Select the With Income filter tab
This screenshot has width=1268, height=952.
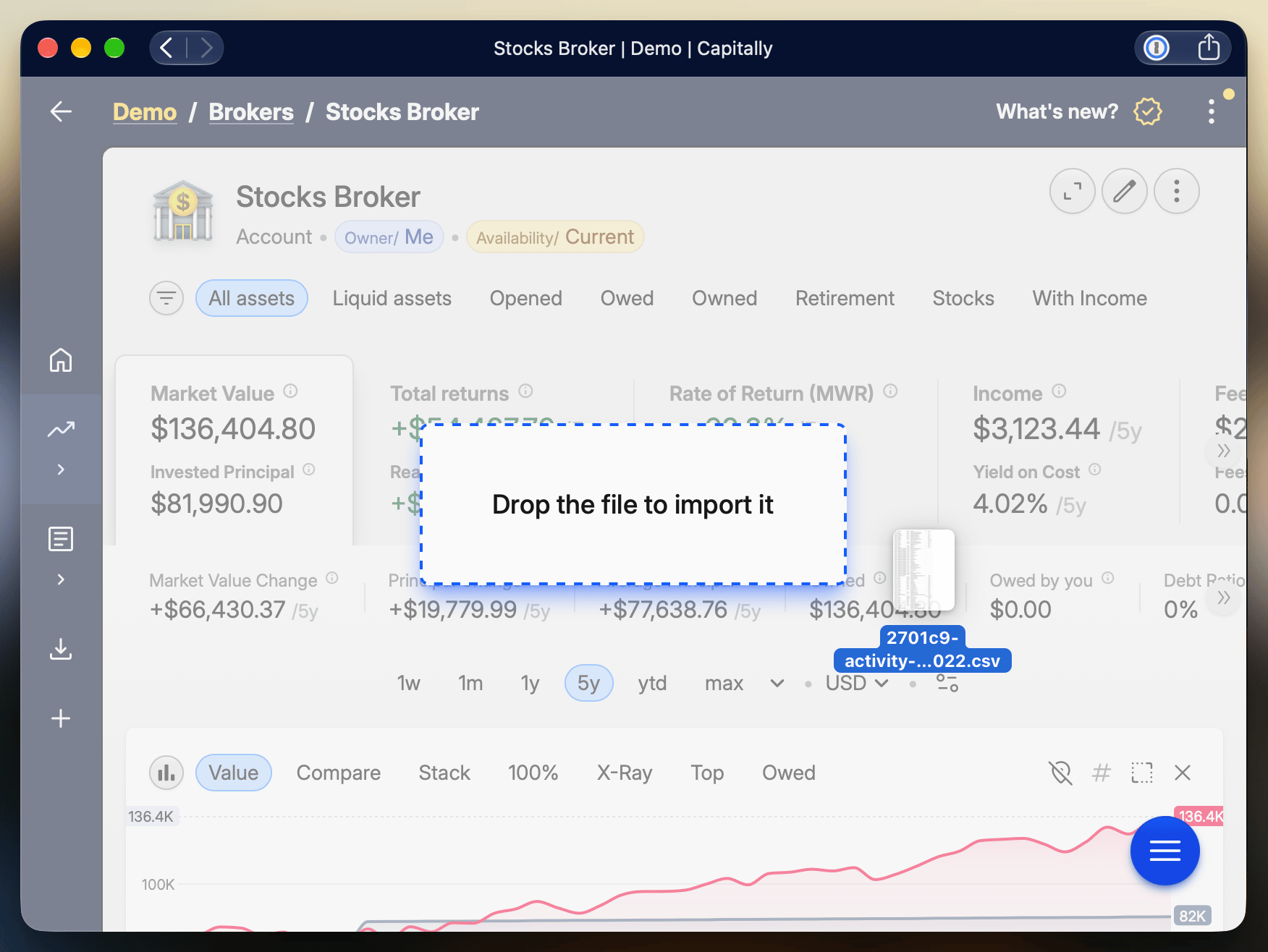tap(1089, 298)
